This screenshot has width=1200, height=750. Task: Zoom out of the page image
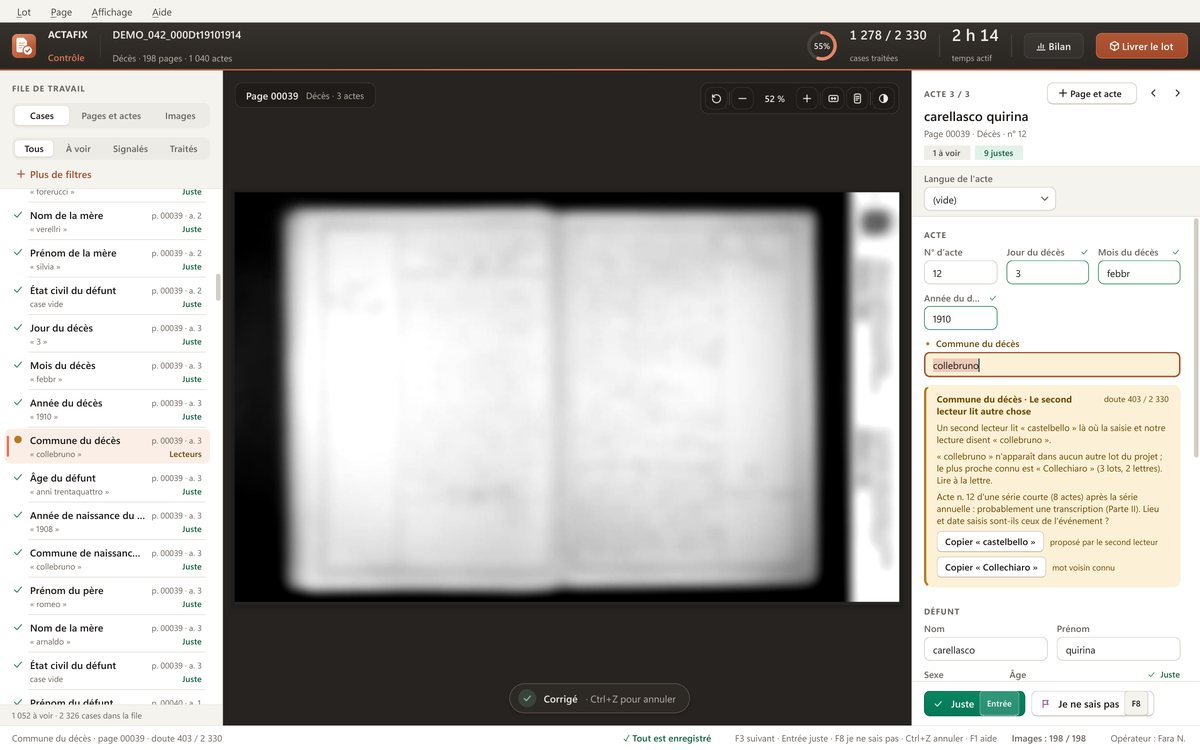click(742, 99)
